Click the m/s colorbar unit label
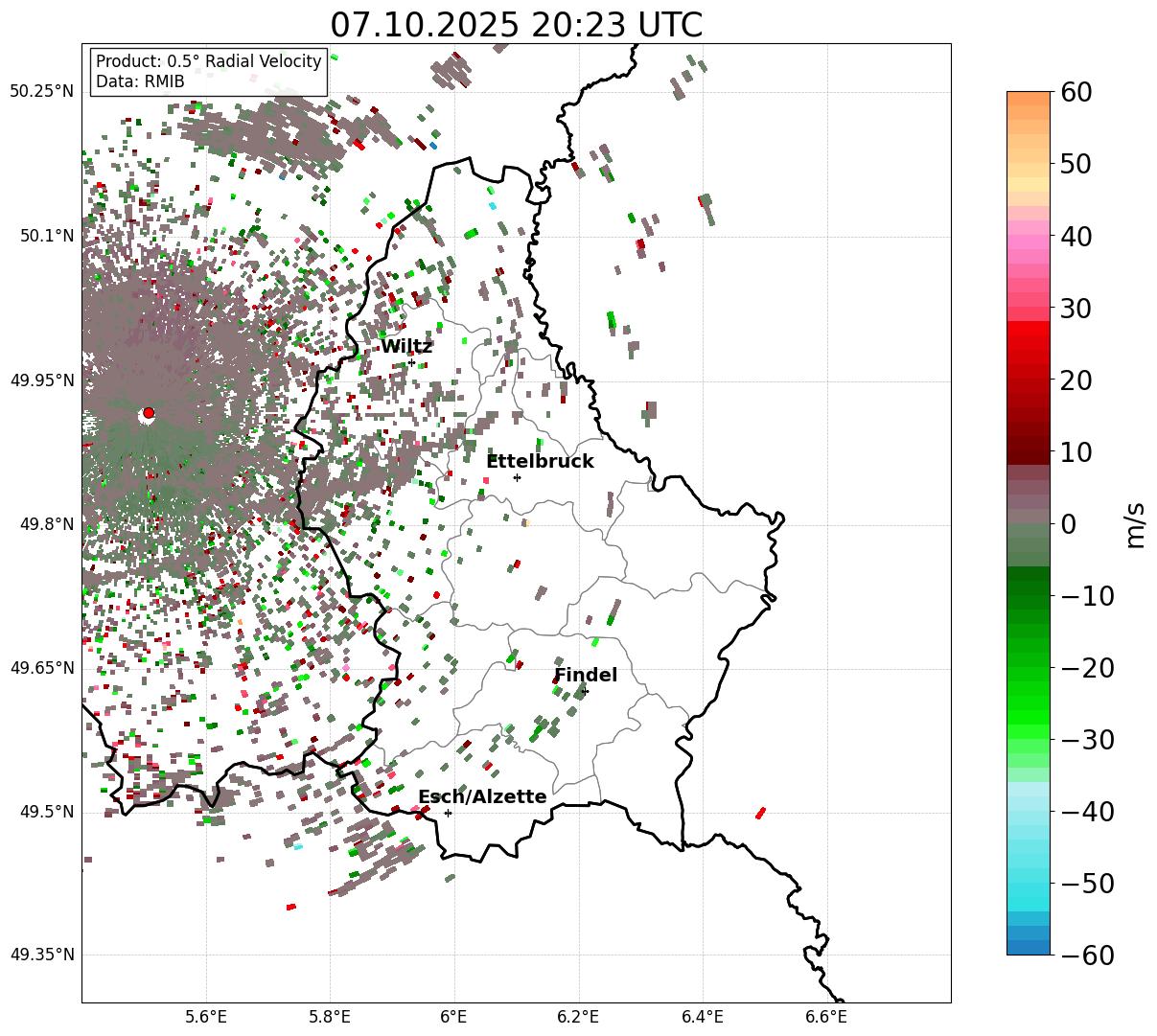This screenshot has height=1036, width=1157. (x=1136, y=524)
